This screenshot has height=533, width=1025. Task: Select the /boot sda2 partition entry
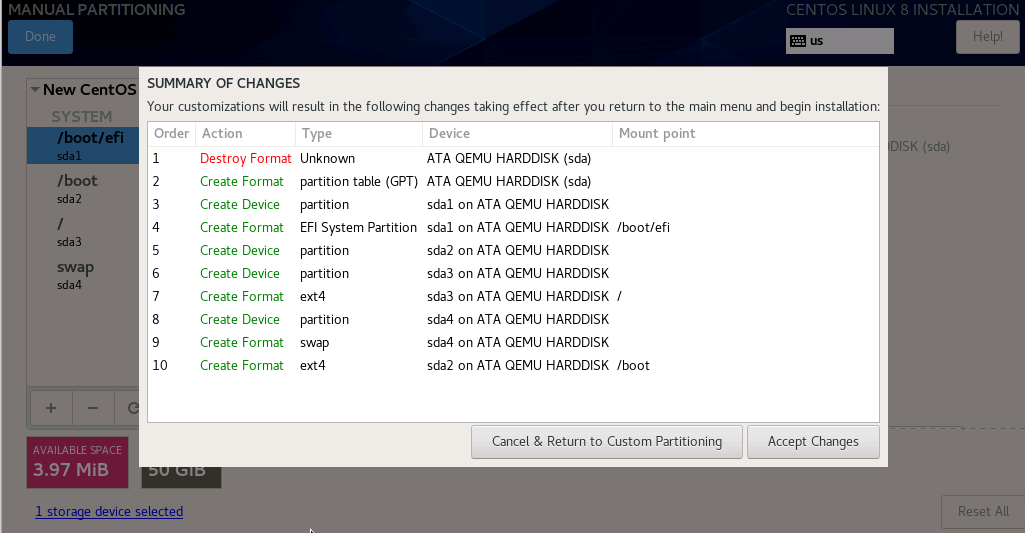pyautogui.click(x=83, y=188)
